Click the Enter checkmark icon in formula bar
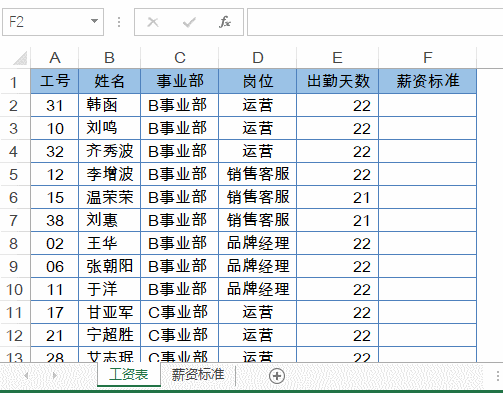The height and width of the screenshot is (393, 503). 189,22
